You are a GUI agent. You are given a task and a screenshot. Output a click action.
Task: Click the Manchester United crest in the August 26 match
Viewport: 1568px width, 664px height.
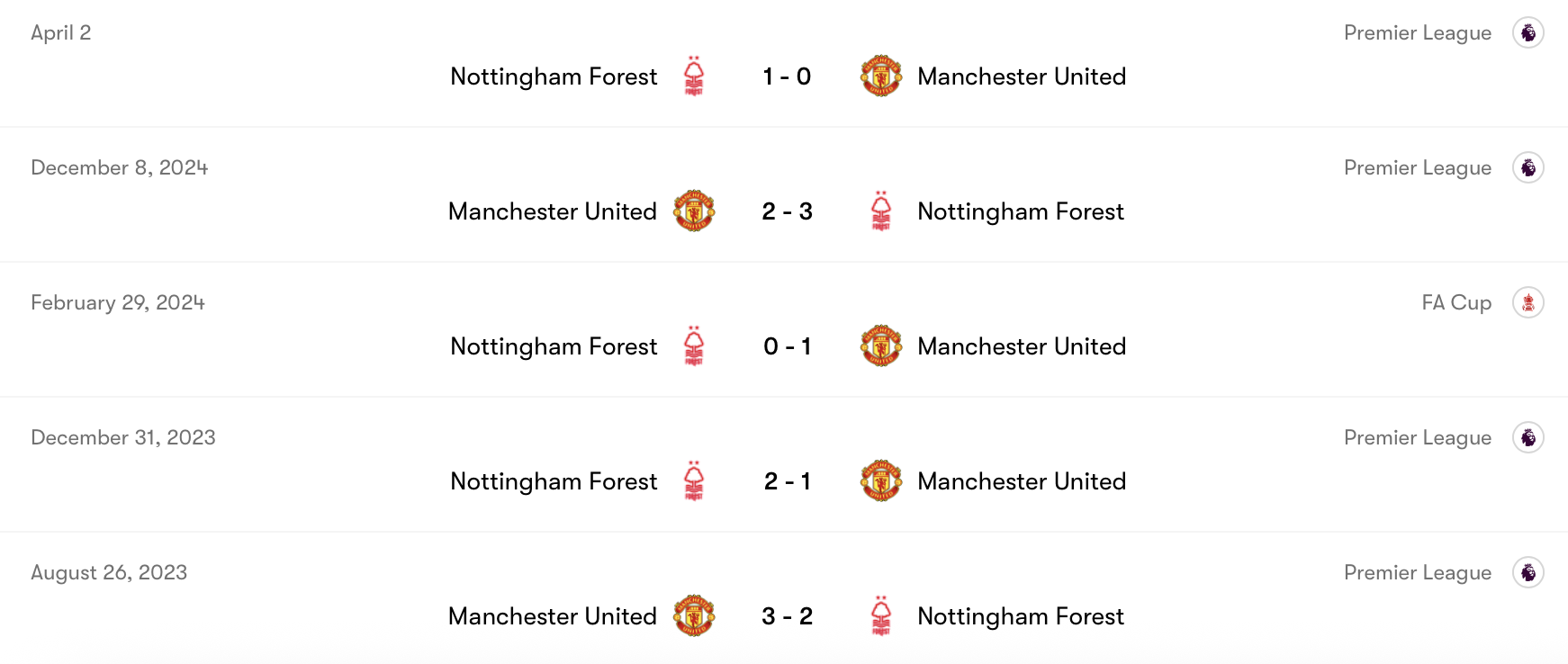693,617
